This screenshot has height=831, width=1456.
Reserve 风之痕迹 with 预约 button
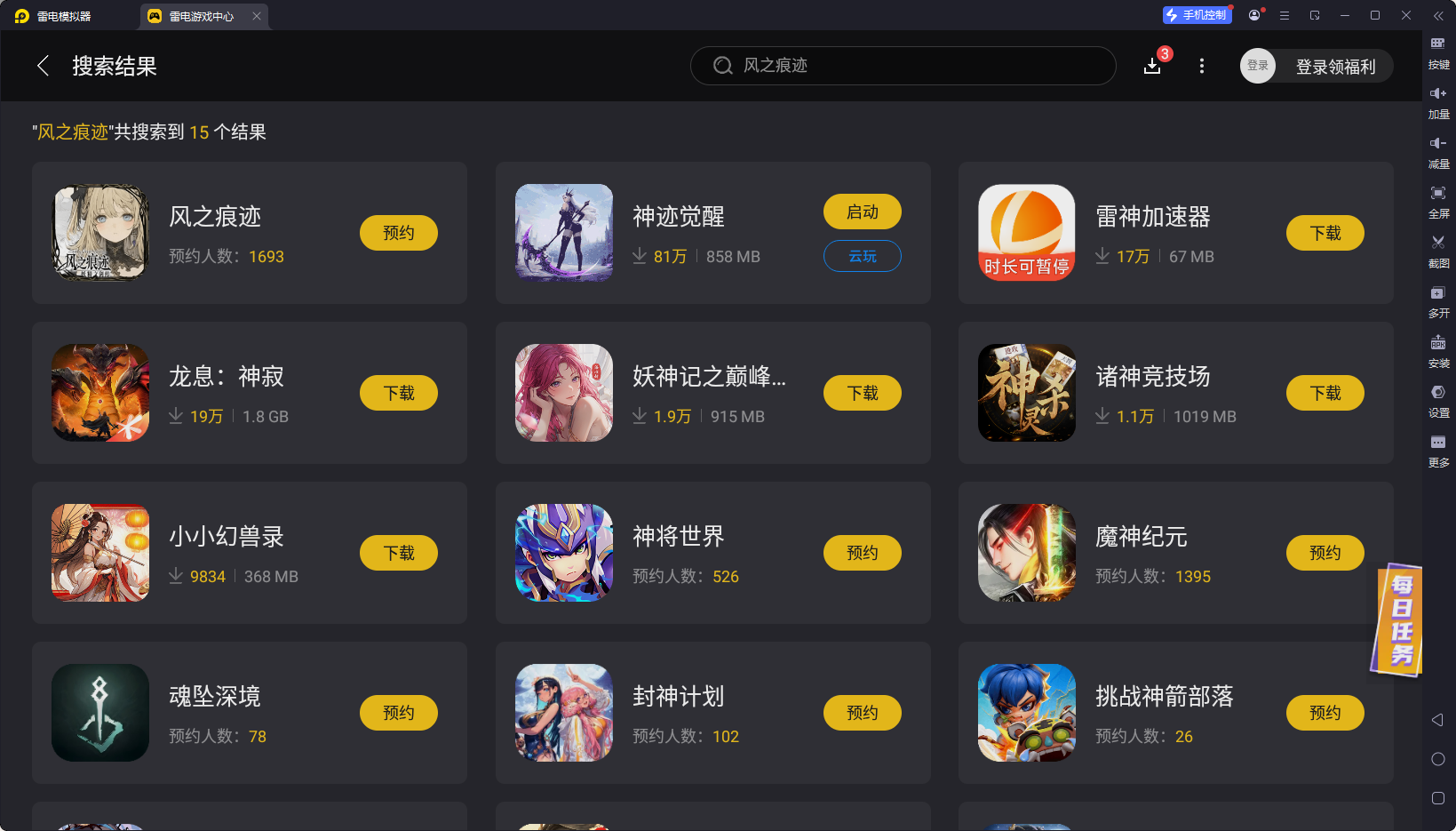tap(399, 233)
